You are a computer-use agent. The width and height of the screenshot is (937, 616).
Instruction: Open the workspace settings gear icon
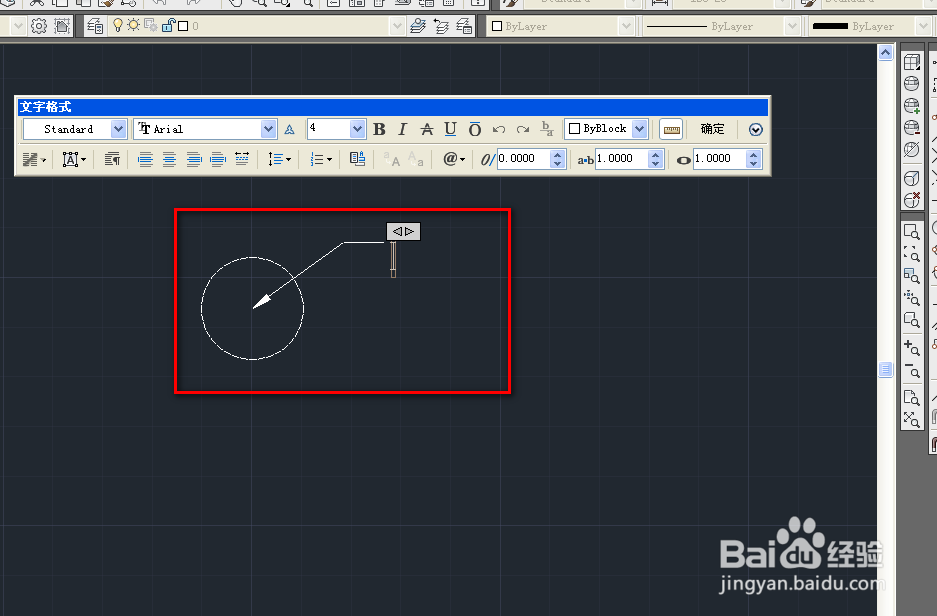point(39,26)
